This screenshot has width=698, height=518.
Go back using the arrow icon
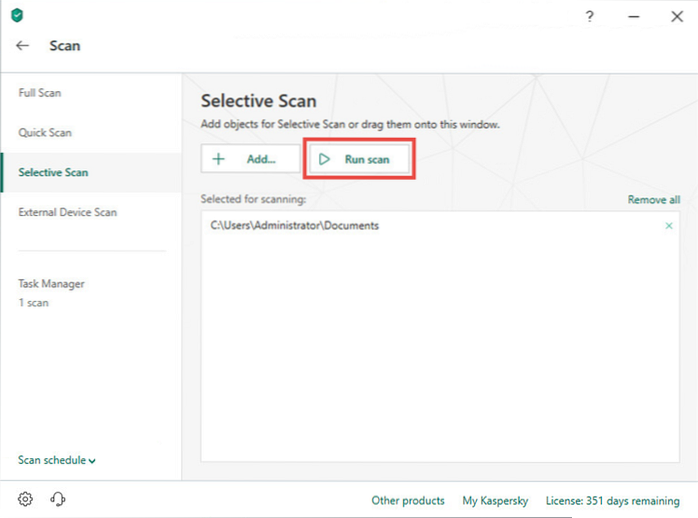[22, 45]
